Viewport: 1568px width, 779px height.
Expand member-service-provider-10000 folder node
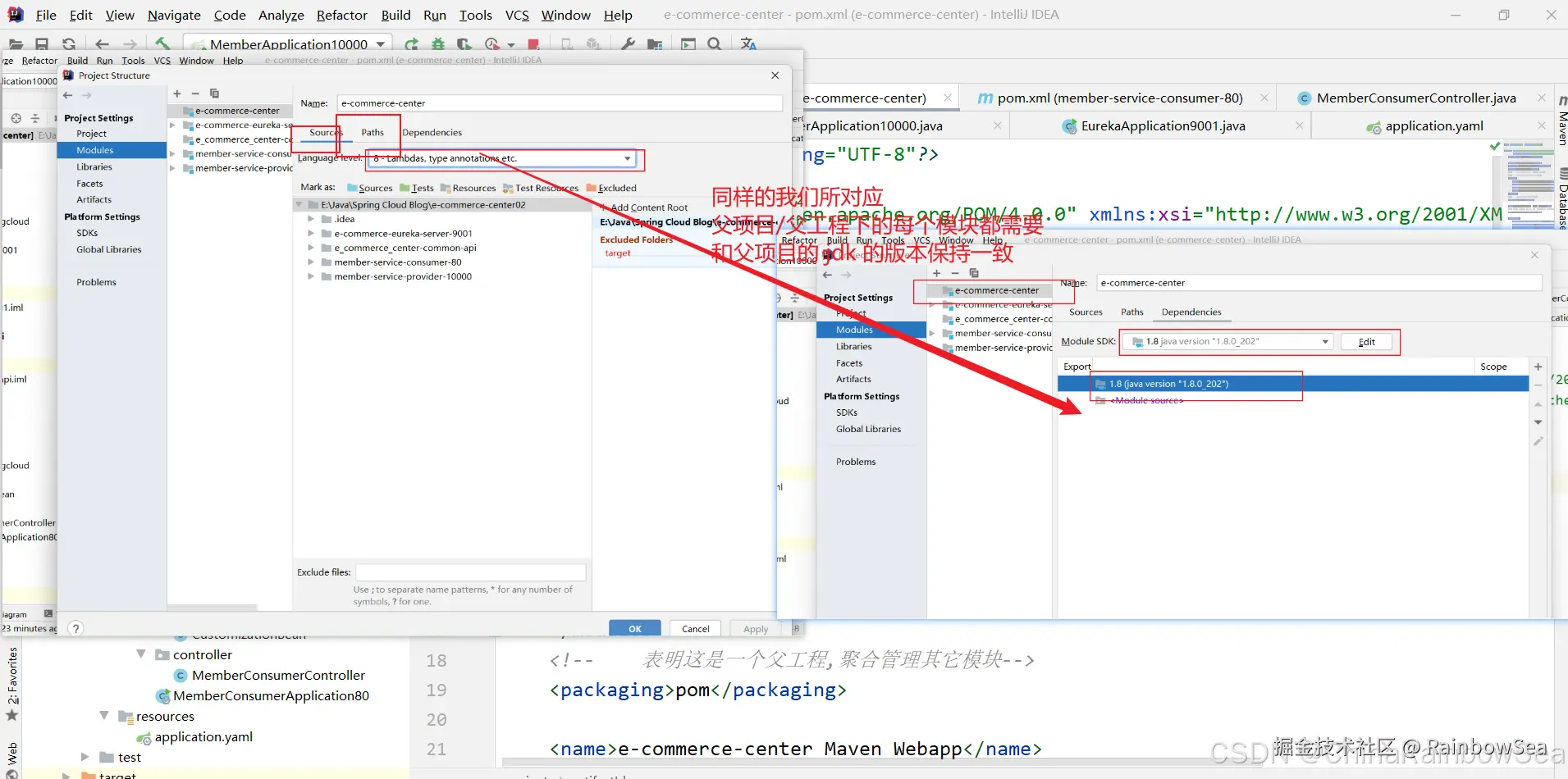coord(311,276)
